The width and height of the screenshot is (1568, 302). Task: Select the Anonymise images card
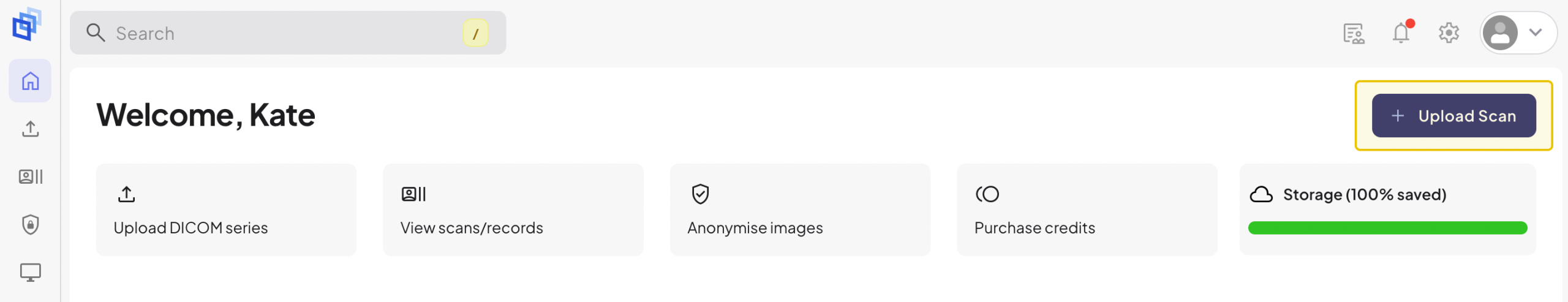(x=800, y=210)
